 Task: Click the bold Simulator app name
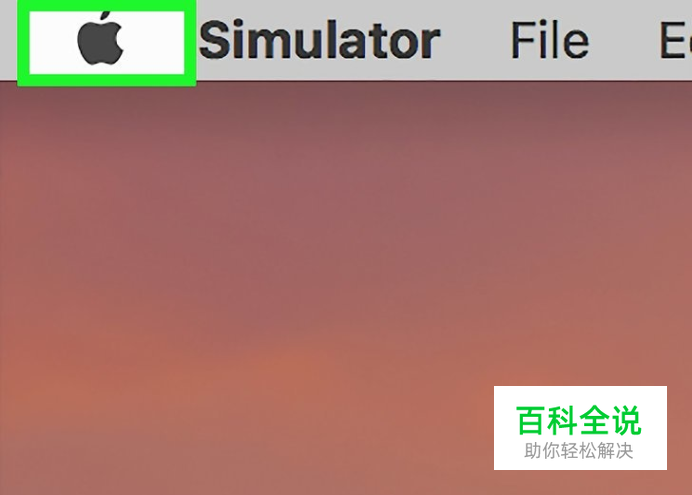click(x=320, y=40)
